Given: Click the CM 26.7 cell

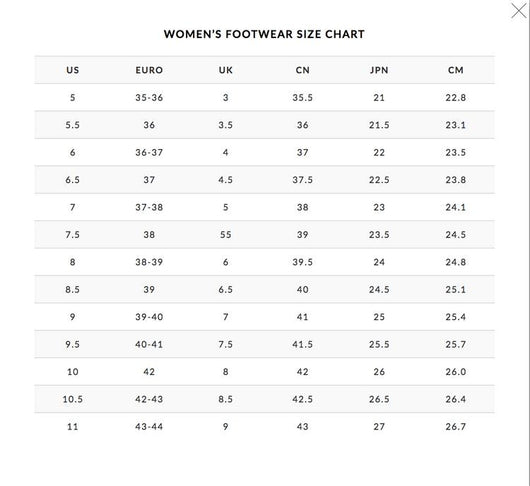Looking at the screenshot, I should tap(456, 427).
